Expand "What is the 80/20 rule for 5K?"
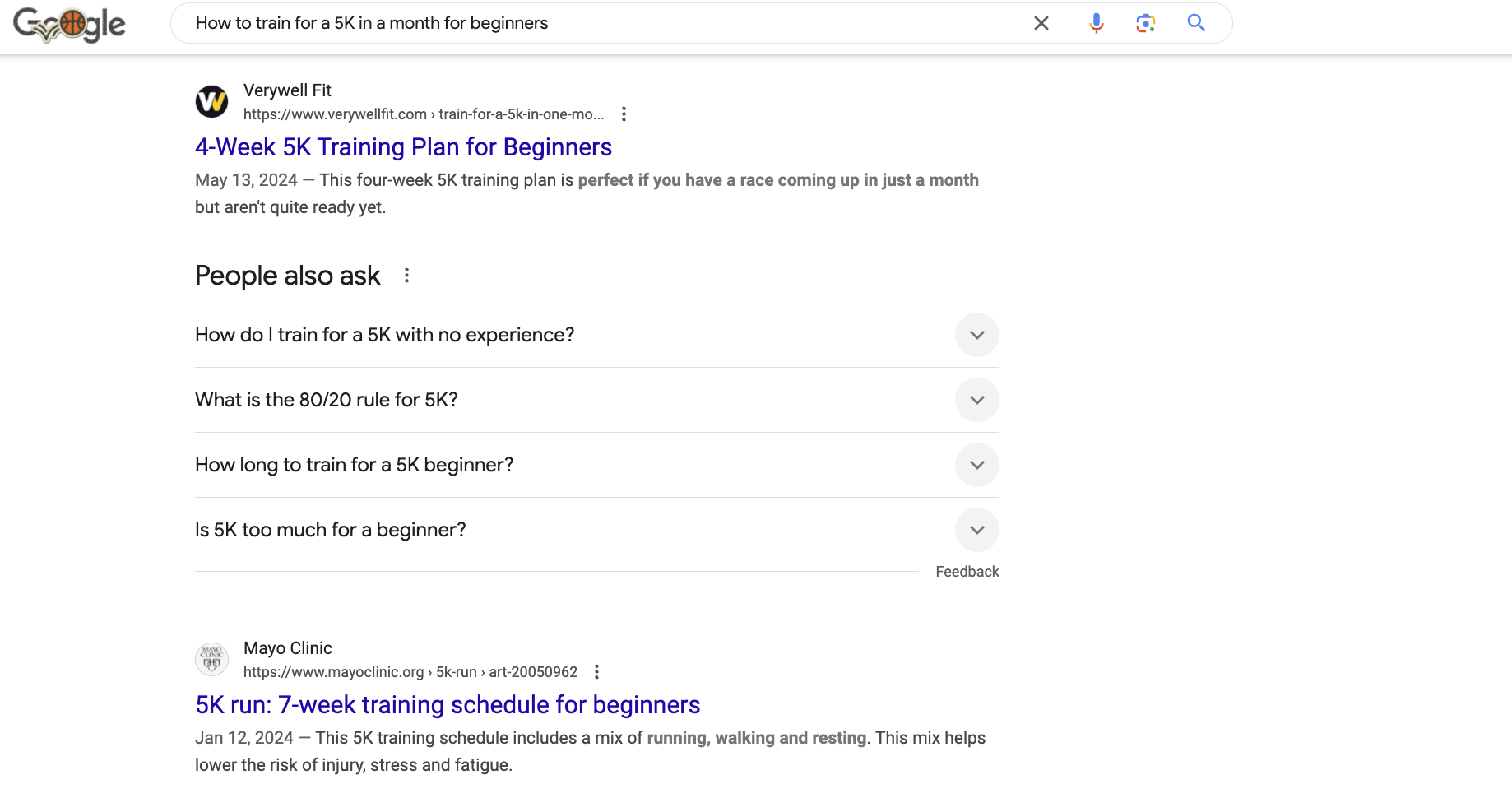 [976, 400]
